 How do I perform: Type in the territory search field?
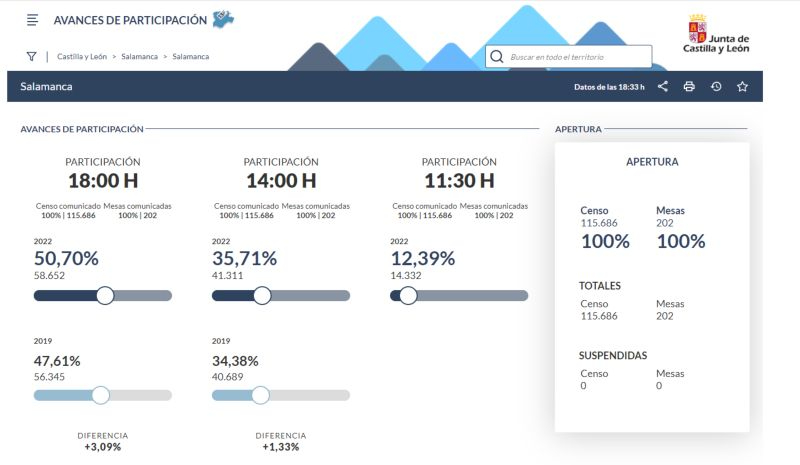(578, 57)
